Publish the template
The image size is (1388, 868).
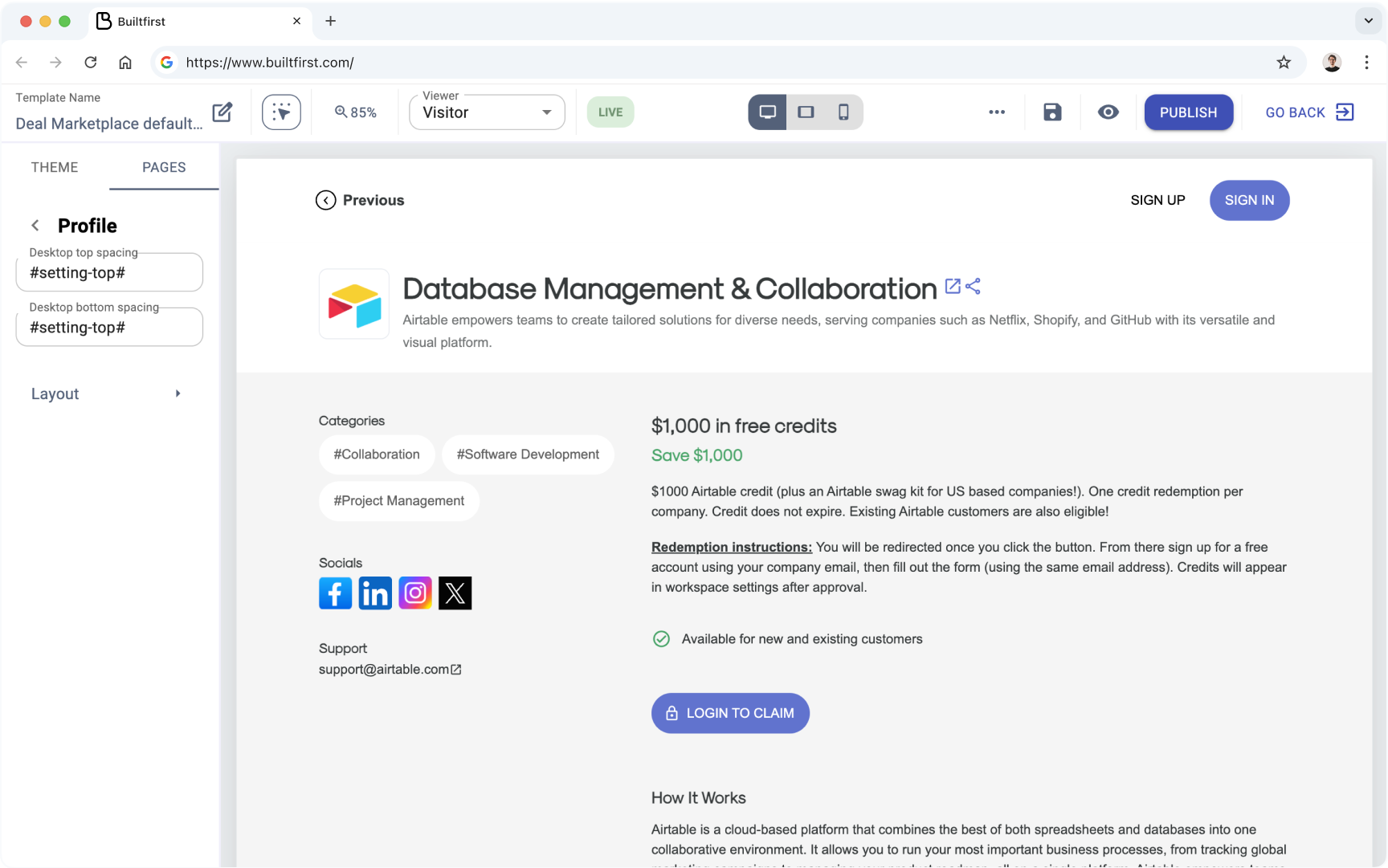point(1189,112)
